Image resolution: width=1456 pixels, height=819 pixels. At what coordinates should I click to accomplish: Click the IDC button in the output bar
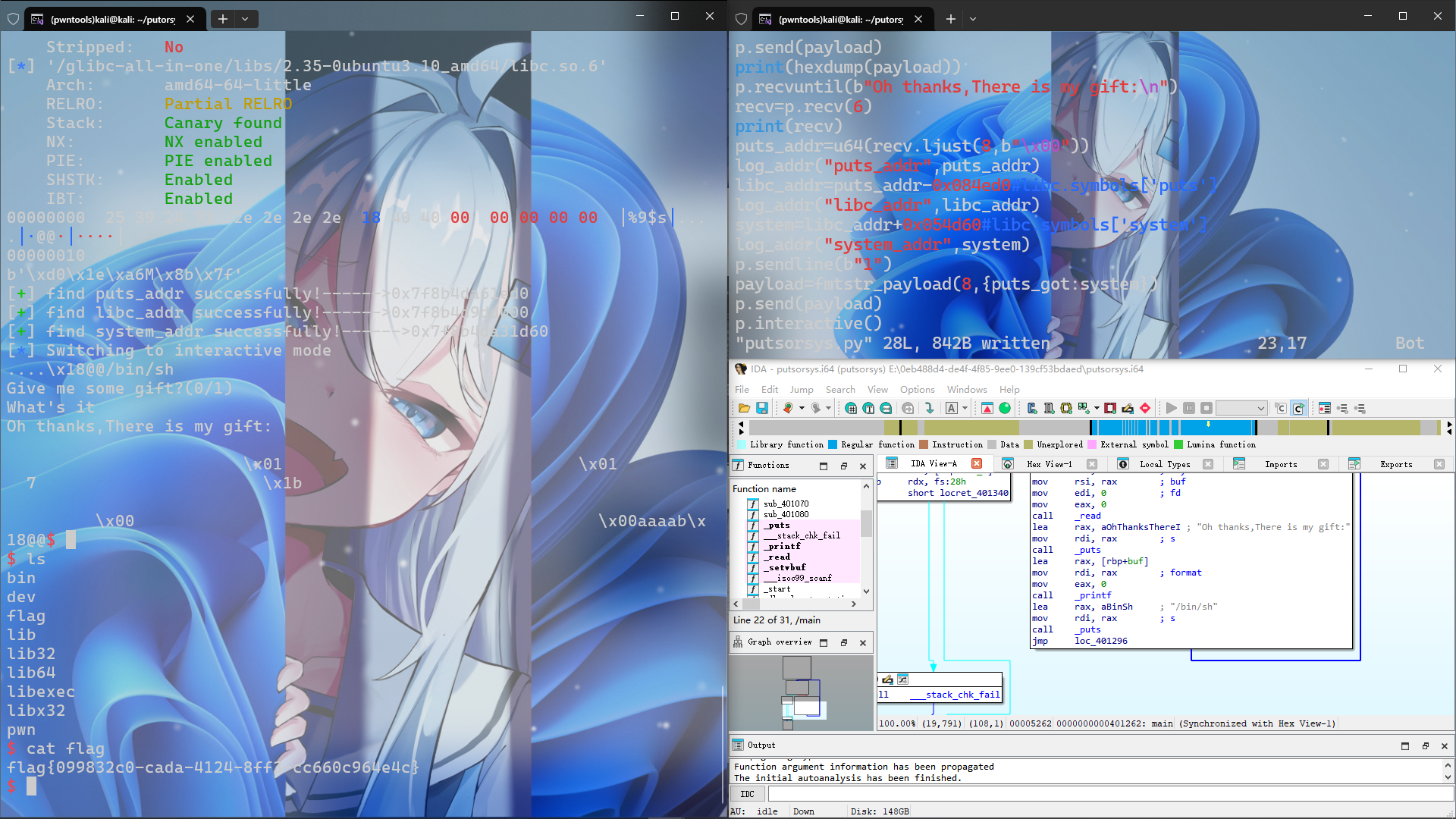point(747,794)
